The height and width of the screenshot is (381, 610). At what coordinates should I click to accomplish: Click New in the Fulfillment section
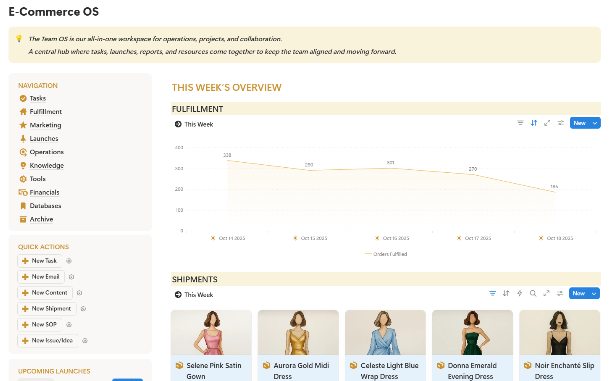click(x=580, y=123)
